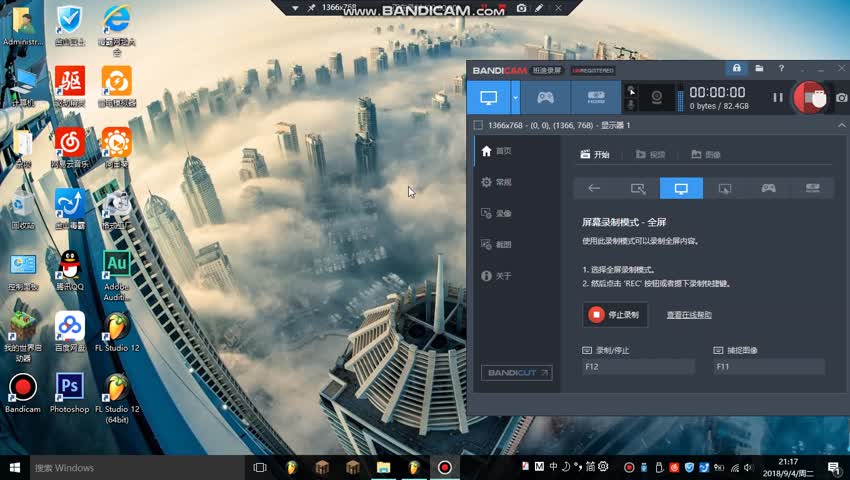Open 腾讯QQ desktop shortcut

69,271
